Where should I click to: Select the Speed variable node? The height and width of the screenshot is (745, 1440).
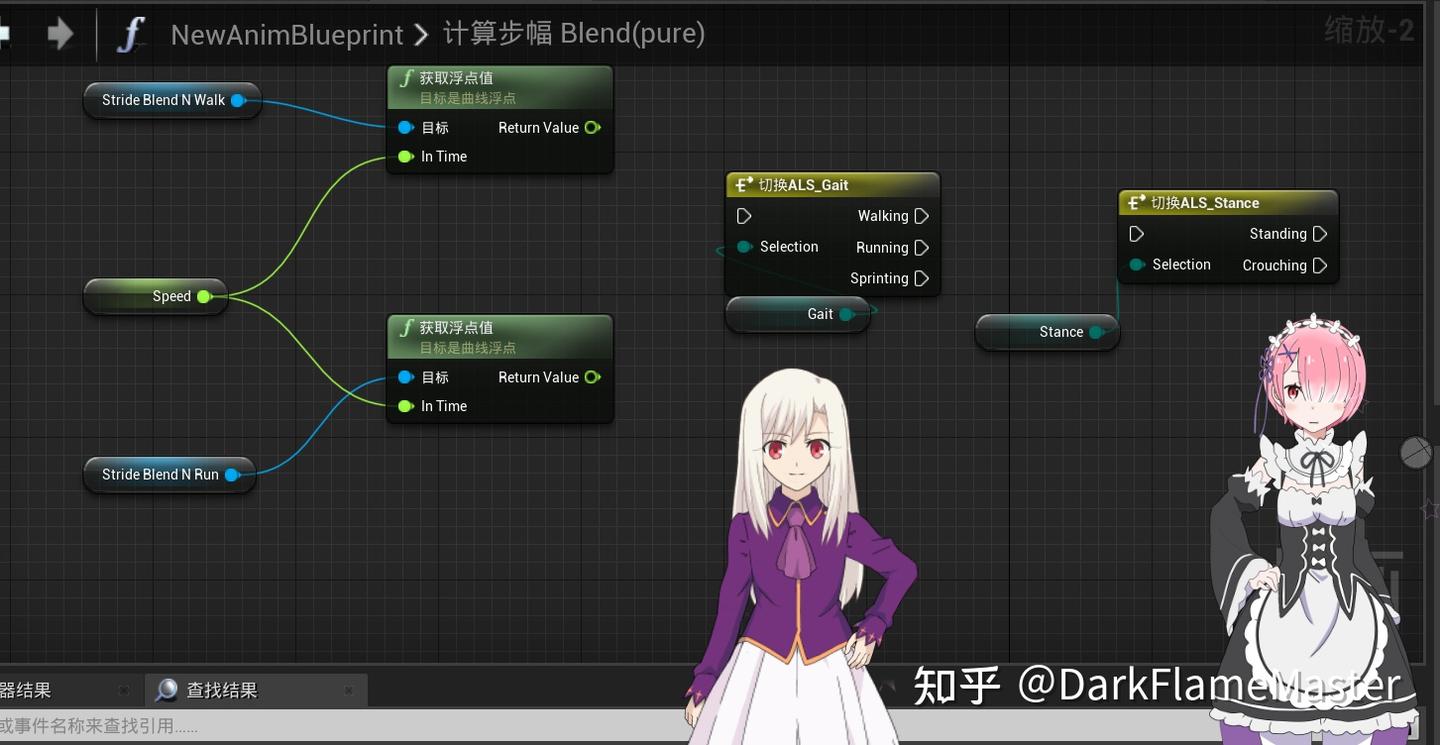156,296
